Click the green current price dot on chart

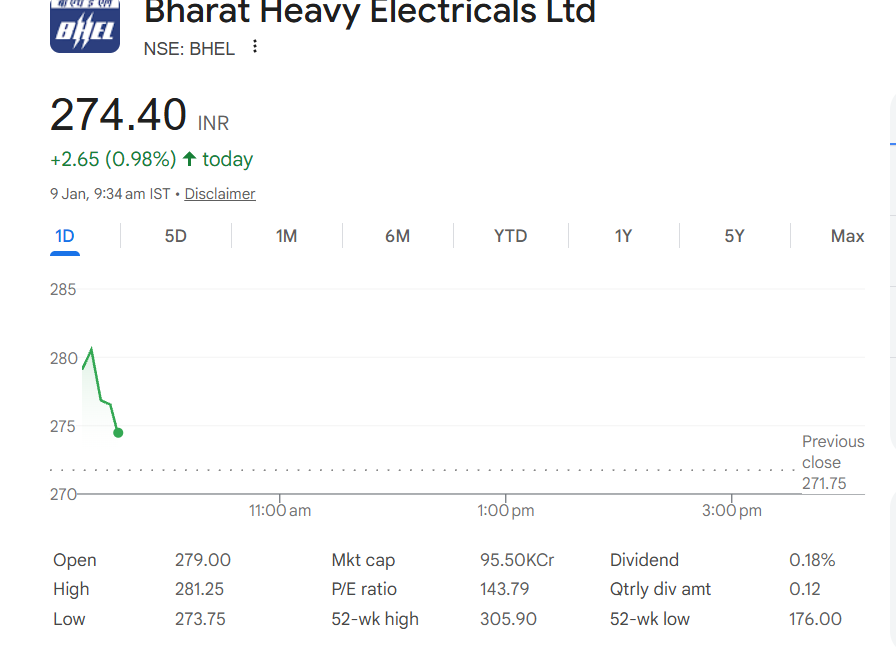coord(118,433)
